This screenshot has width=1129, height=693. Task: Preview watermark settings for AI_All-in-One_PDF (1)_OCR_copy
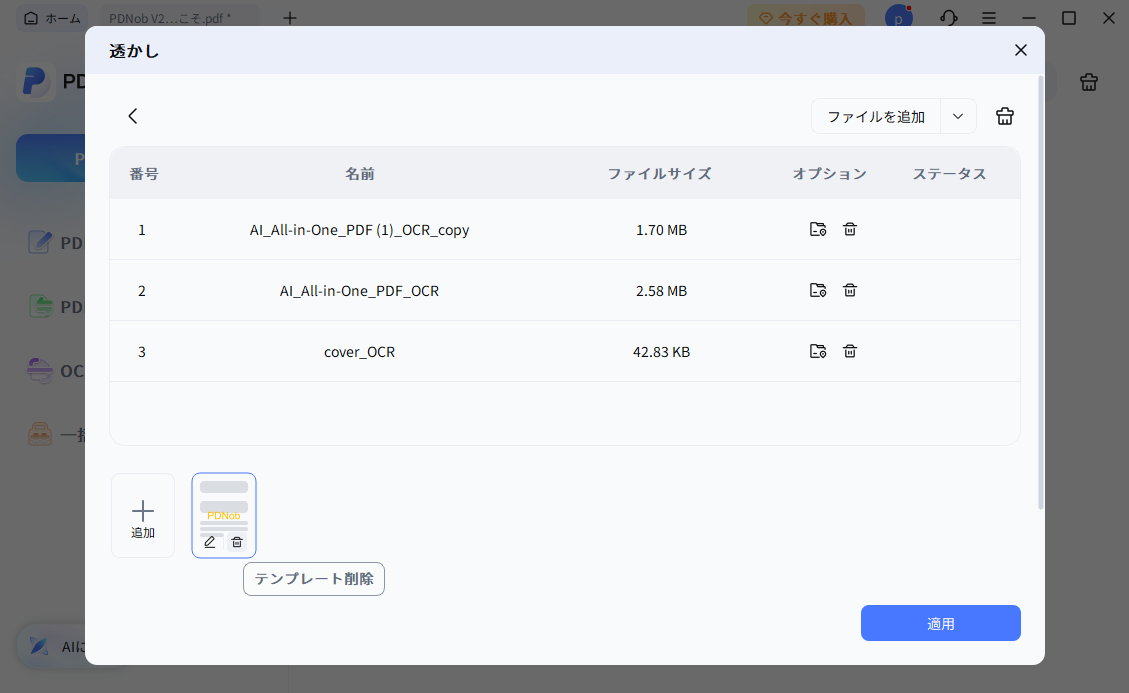tap(817, 229)
